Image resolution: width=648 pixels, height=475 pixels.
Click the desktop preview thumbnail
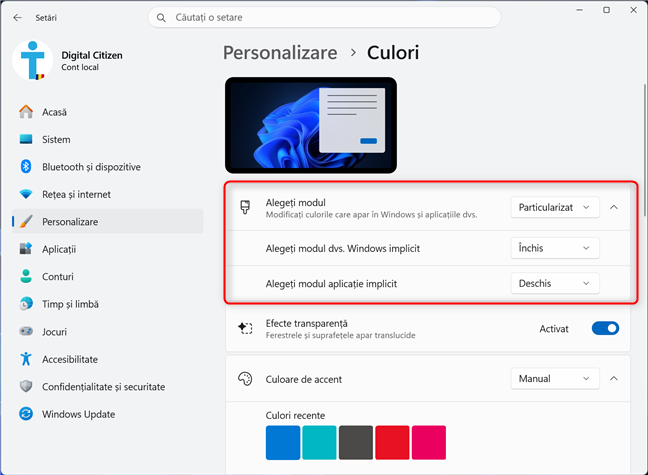[311, 125]
